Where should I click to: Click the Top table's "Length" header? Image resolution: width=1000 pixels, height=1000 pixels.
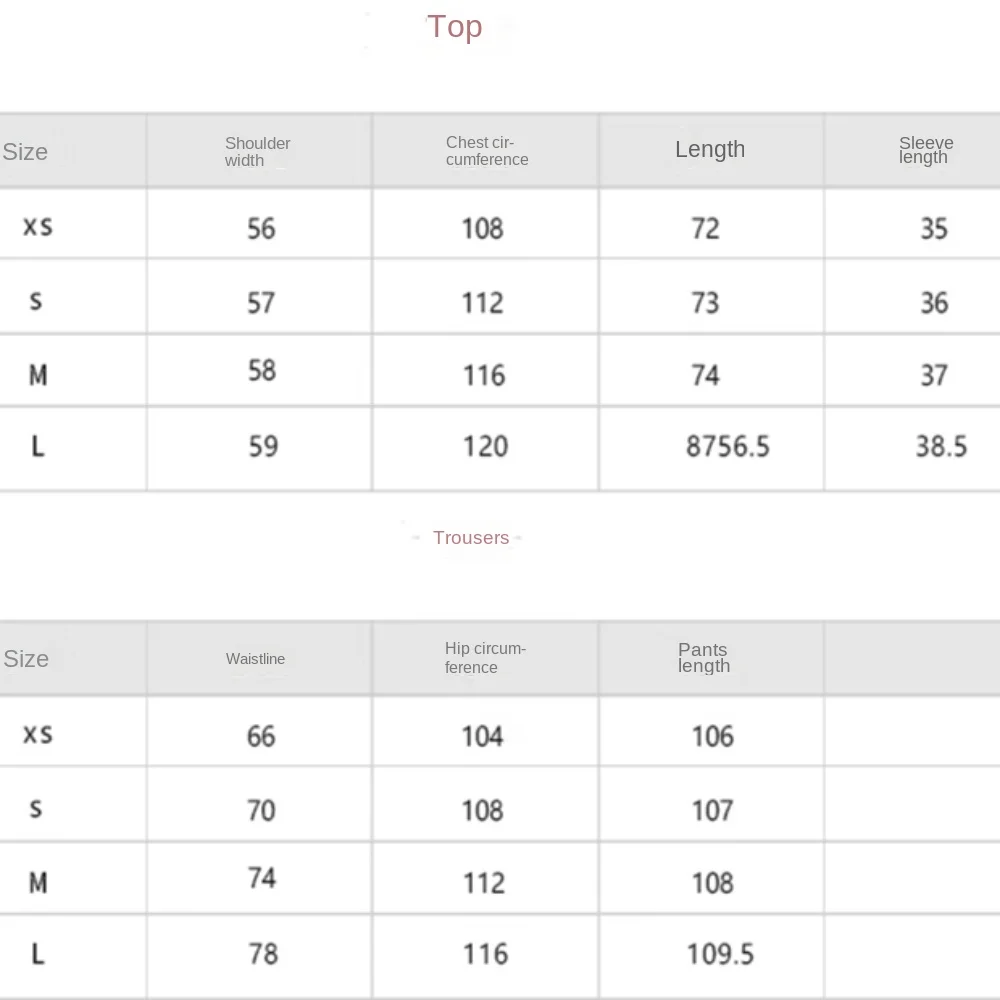pyautogui.click(x=710, y=150)
